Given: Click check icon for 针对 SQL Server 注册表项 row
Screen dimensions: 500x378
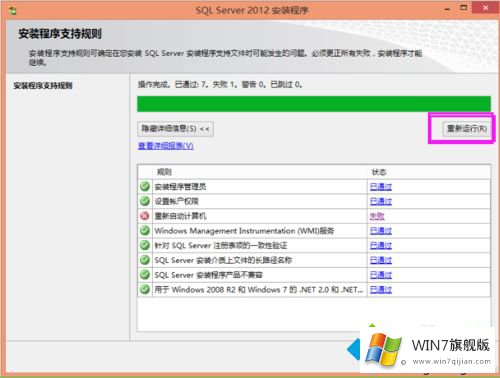Looking at the screenshot, I should (x=145, y=245).
